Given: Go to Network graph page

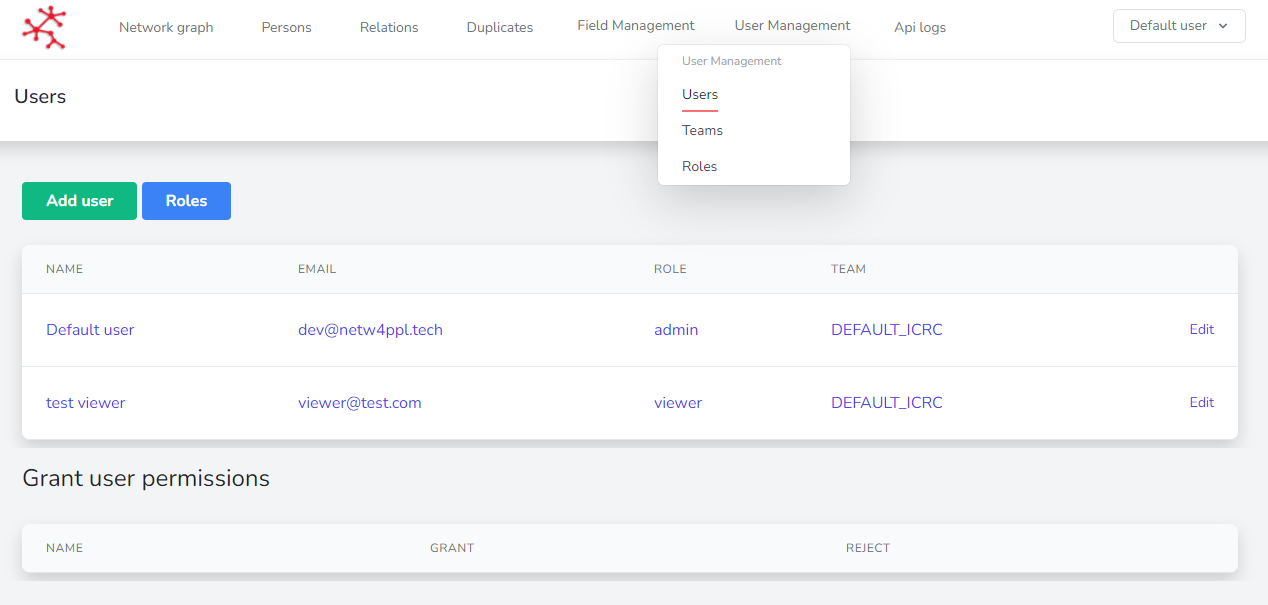Looking at the screenshot, I should click(166, 28).
